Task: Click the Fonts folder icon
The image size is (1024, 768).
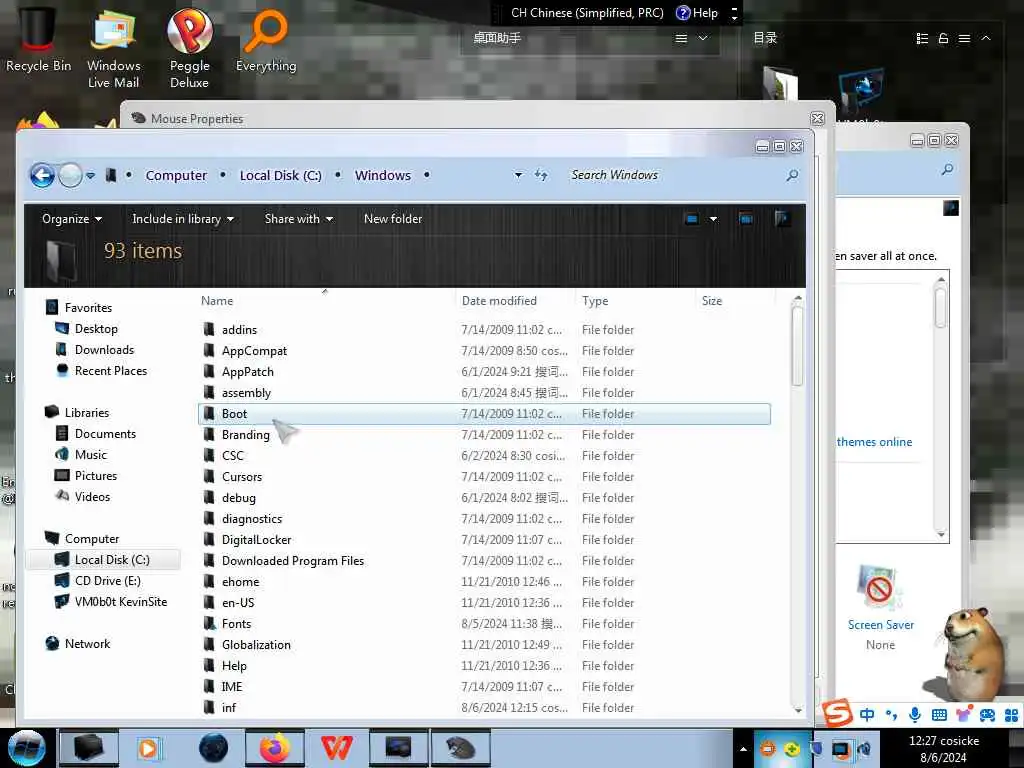Action: 209,624
